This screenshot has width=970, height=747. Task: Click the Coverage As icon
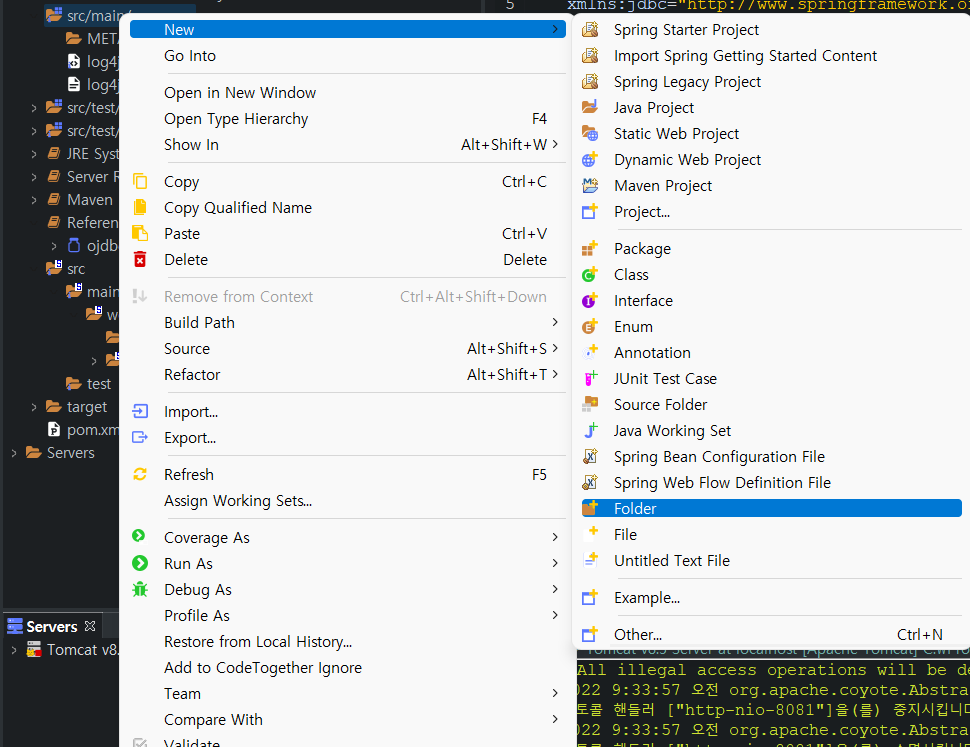[139, 536]
